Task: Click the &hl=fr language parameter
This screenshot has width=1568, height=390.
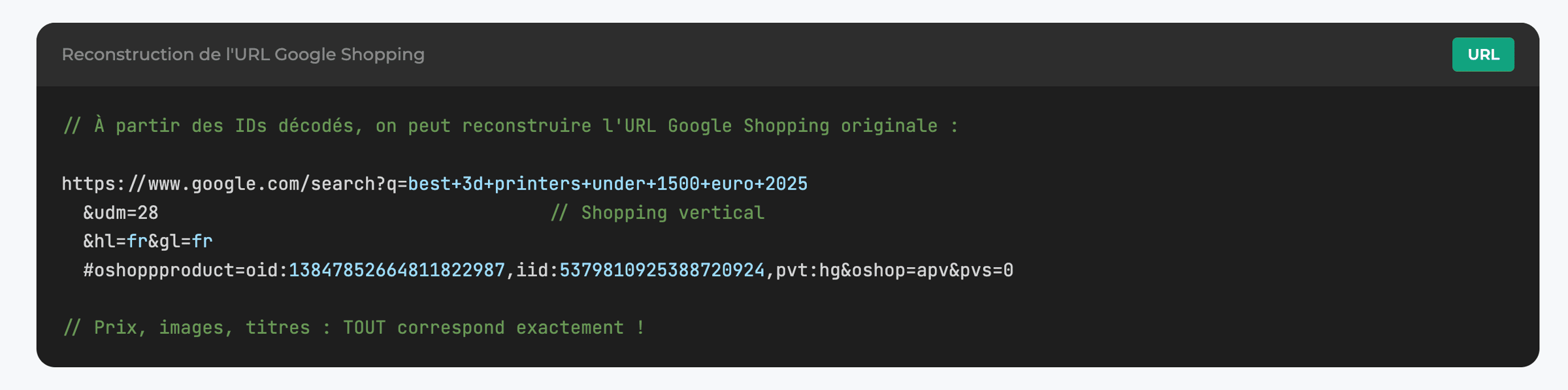Action: coord(115,242)
